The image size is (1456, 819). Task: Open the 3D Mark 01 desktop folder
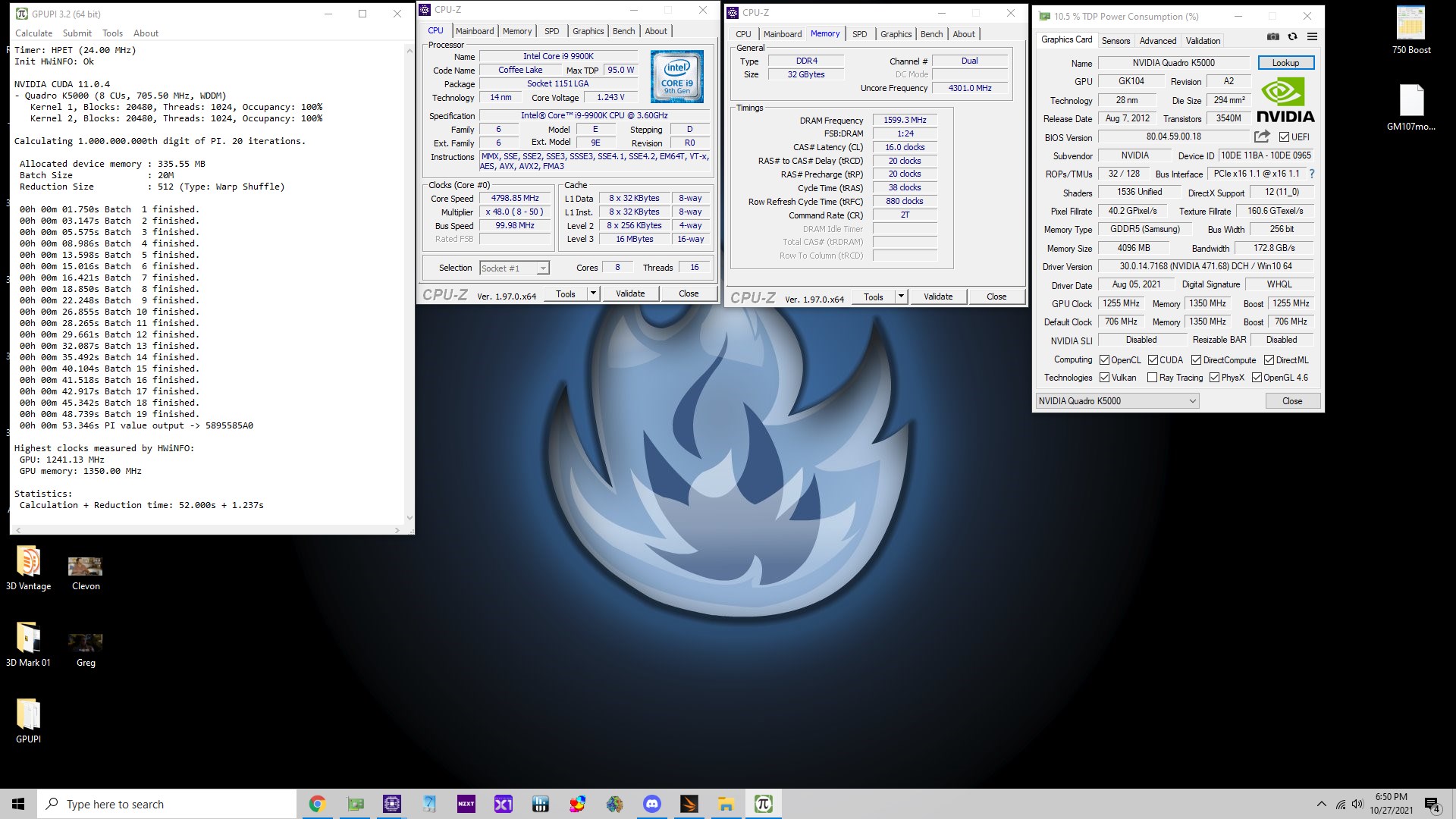[x=28, y=645]
